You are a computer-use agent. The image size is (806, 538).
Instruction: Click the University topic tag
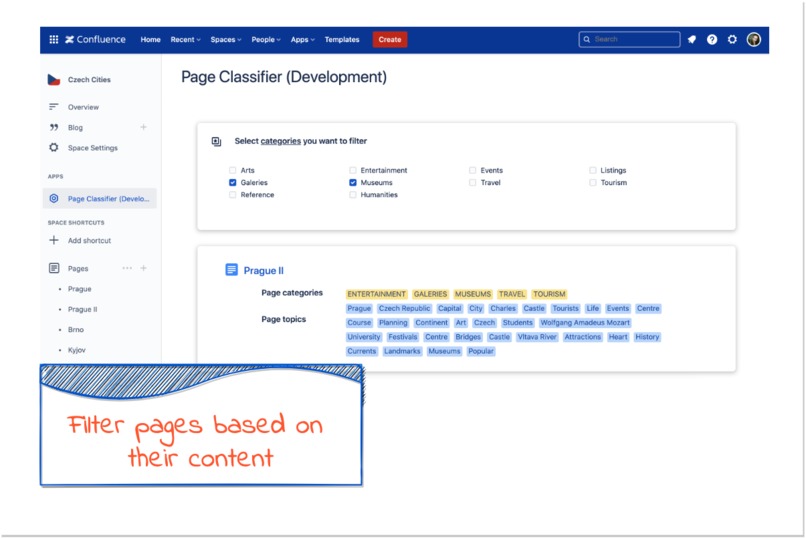coord(363,337)
